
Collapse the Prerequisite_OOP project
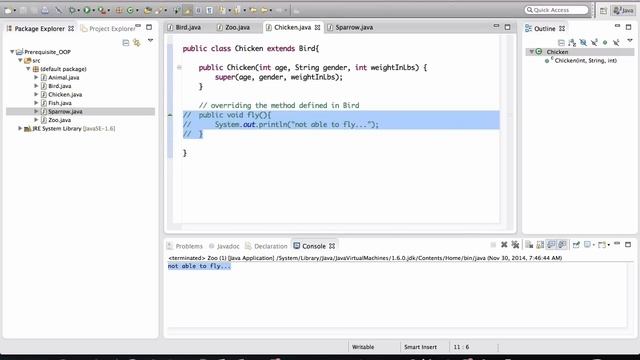12,52
